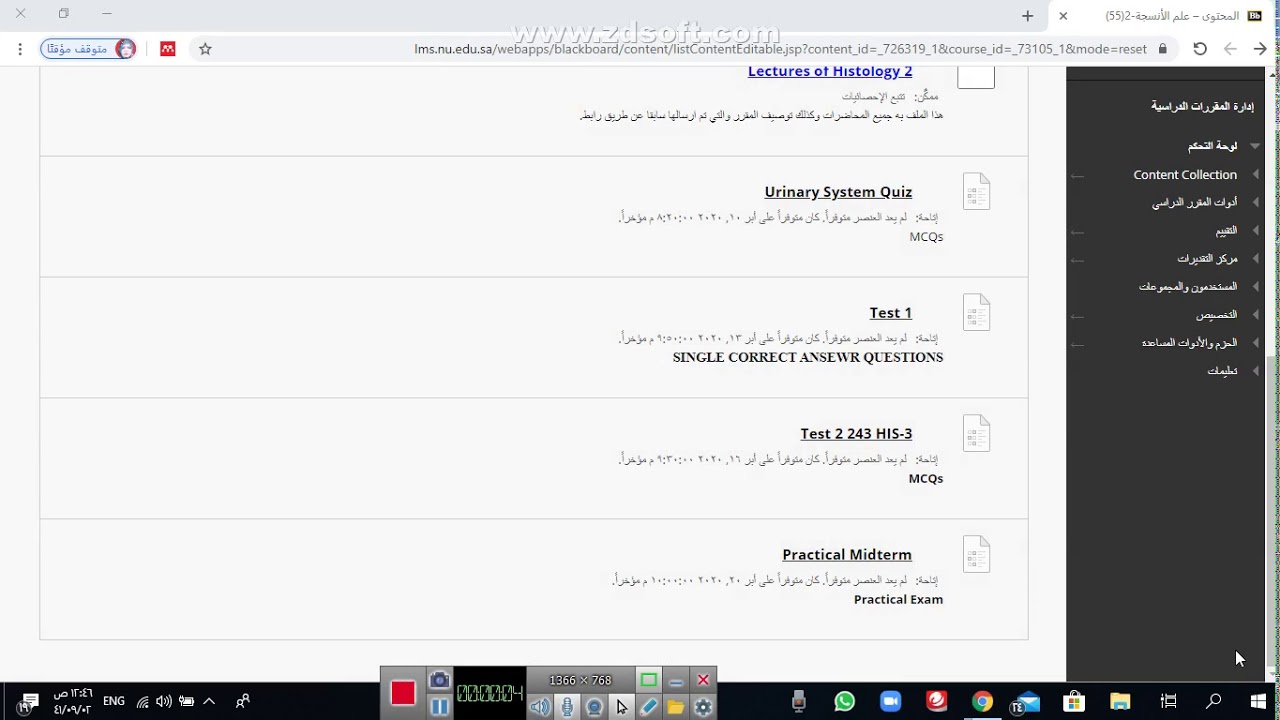1280x720 pixels.
Task: Bookmark this page with the star
Action: click(205, 48)
